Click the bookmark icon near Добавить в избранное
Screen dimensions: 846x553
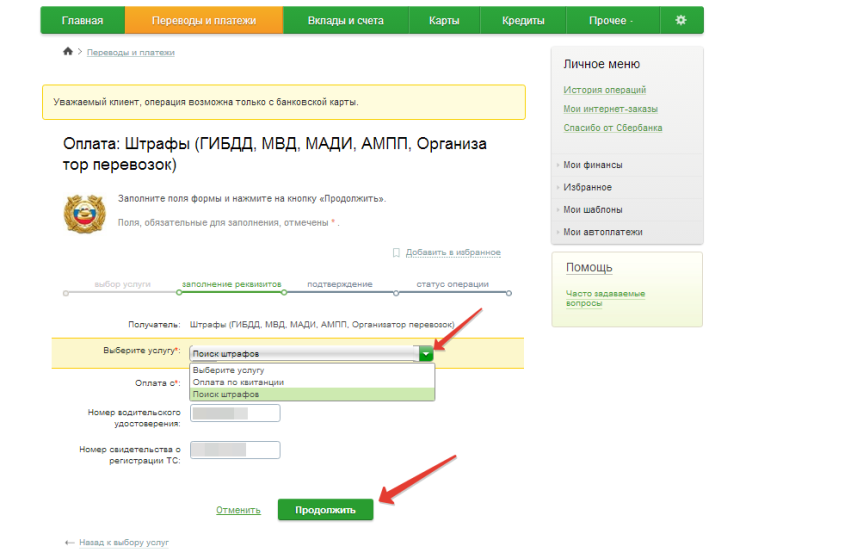396,252
